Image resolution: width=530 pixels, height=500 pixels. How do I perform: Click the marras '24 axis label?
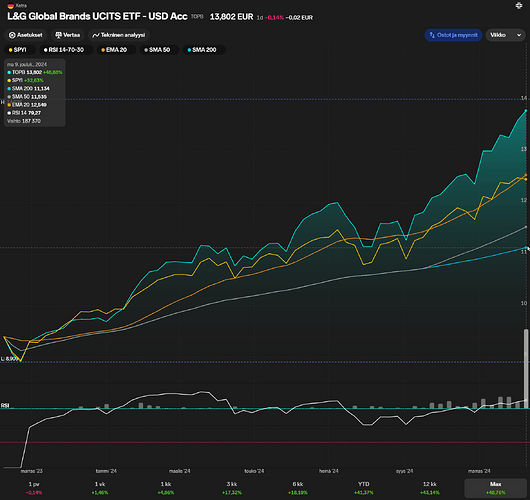tap(479, 471)
